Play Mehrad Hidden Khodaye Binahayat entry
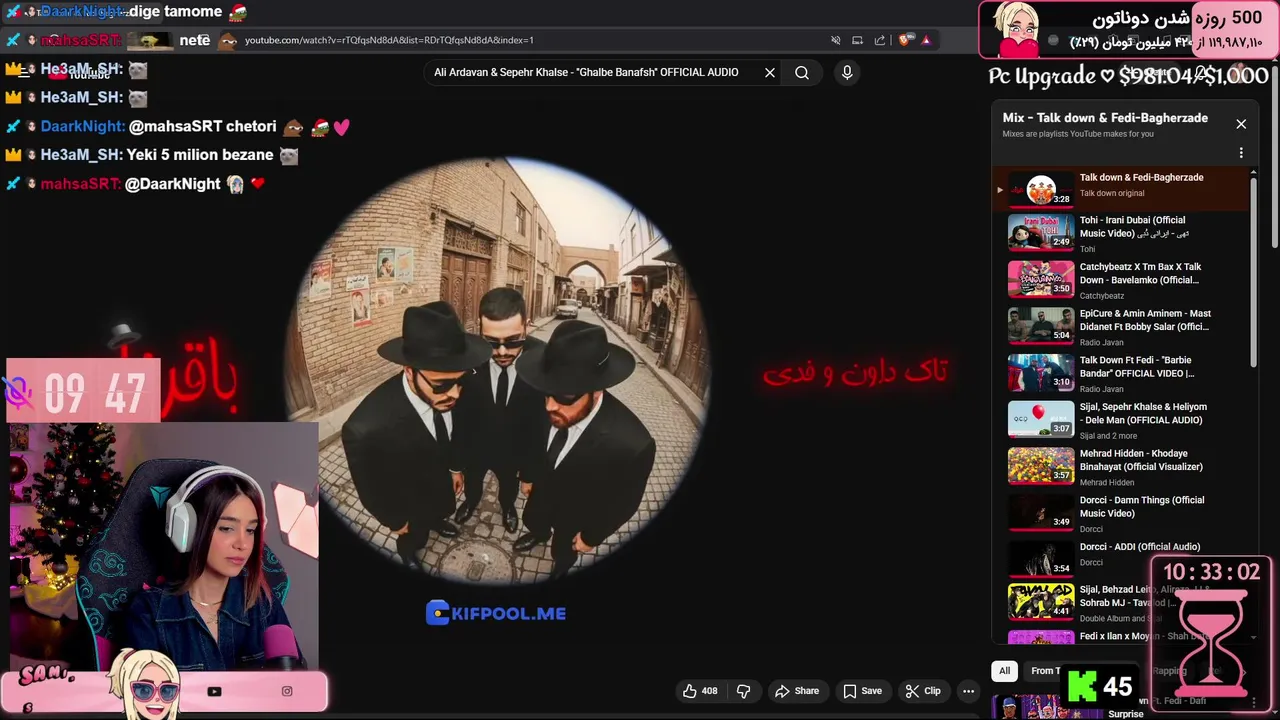Viewport: 1280px width, 720px height. pos(1120,467)
